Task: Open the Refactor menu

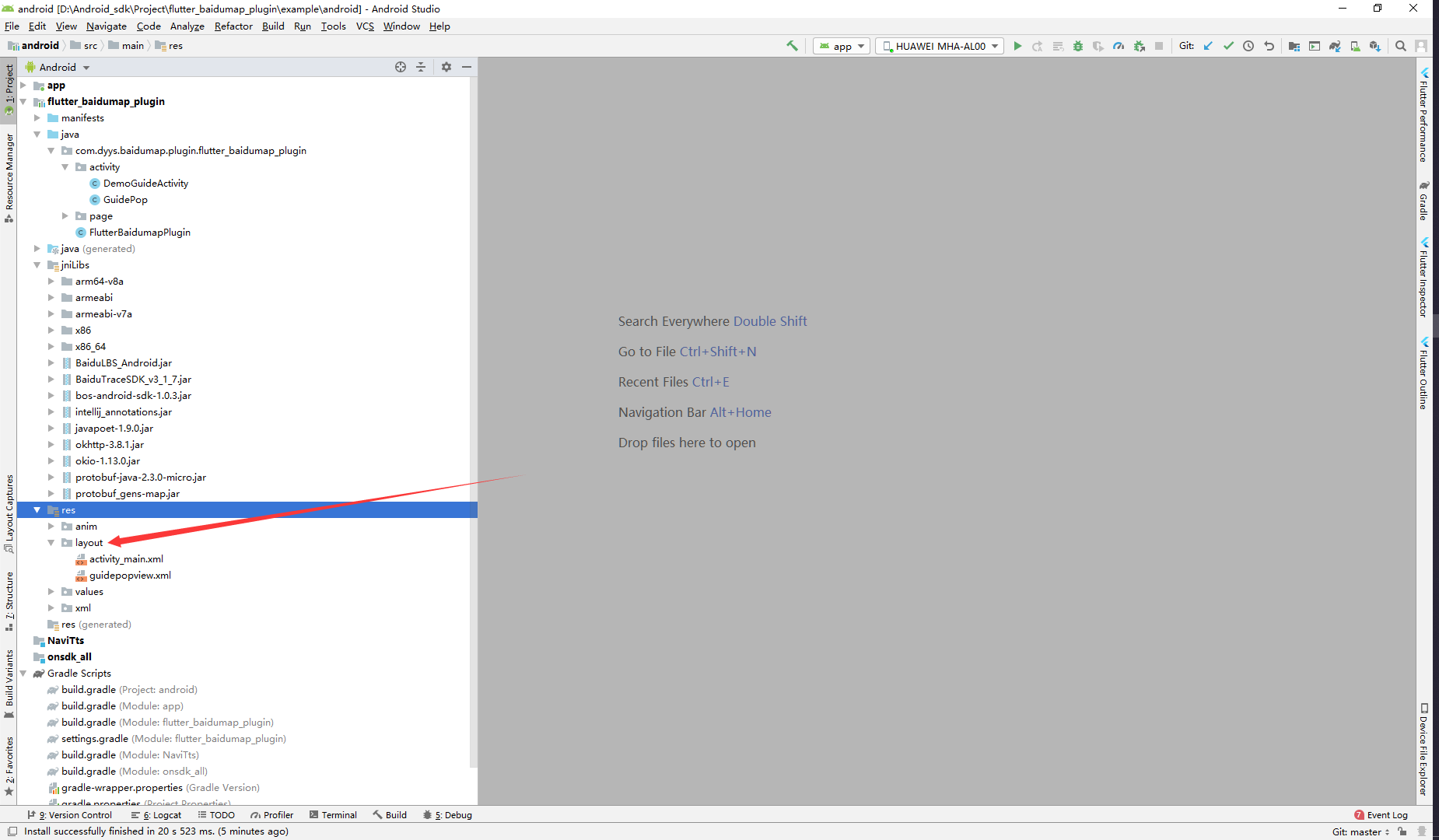Action: click(x=233, y=26)
